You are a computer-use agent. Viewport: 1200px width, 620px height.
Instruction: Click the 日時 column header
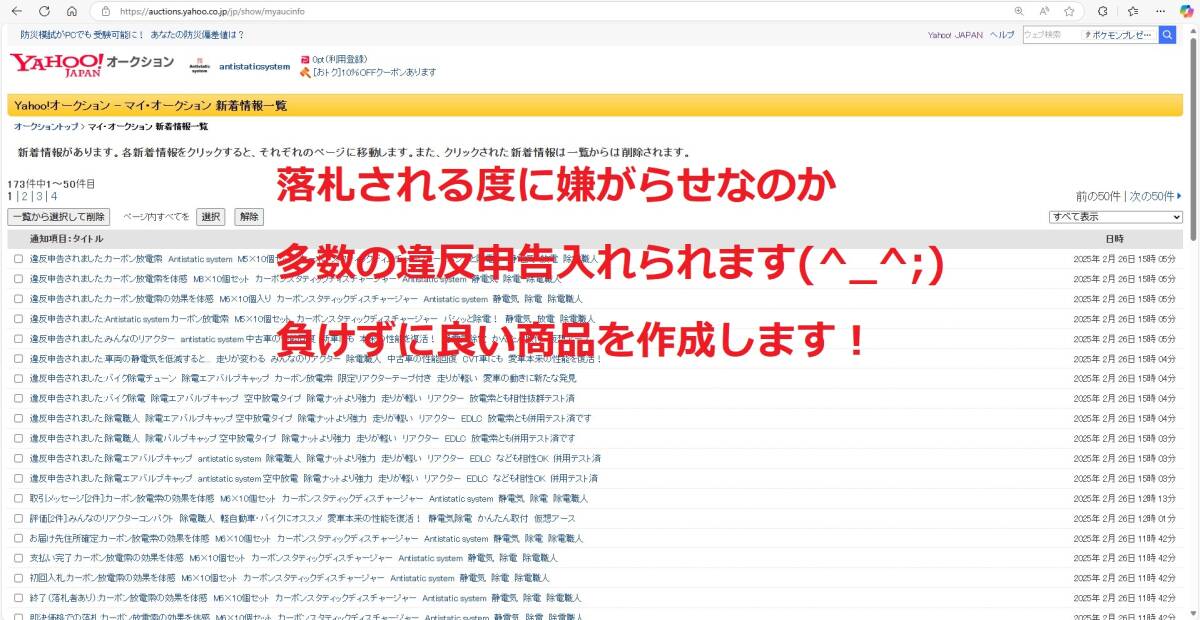click(1114, 239)
